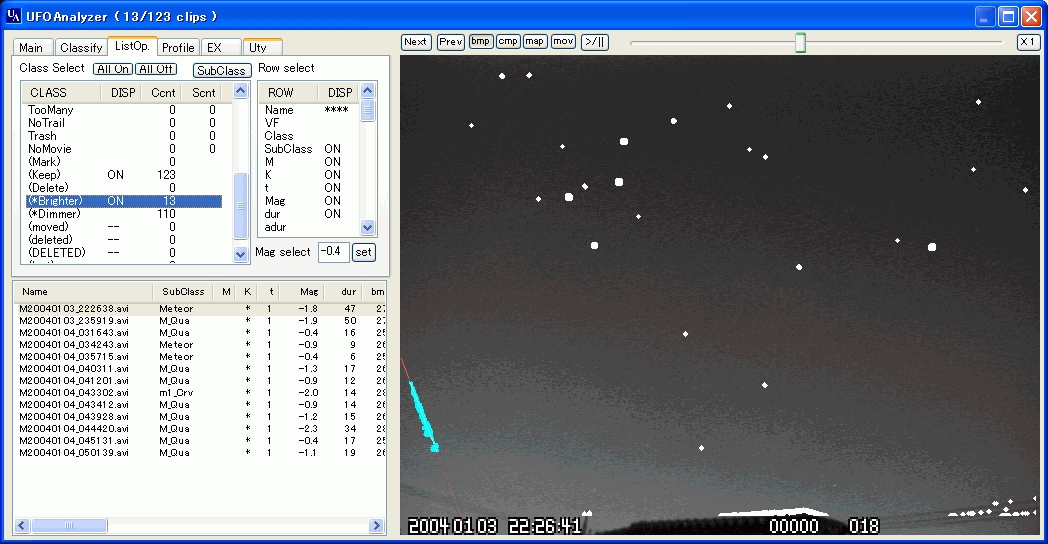Viewport: 1048px width, 544px height.
Task: Click the playback position slider handle
Action: (x=800, y=42)
